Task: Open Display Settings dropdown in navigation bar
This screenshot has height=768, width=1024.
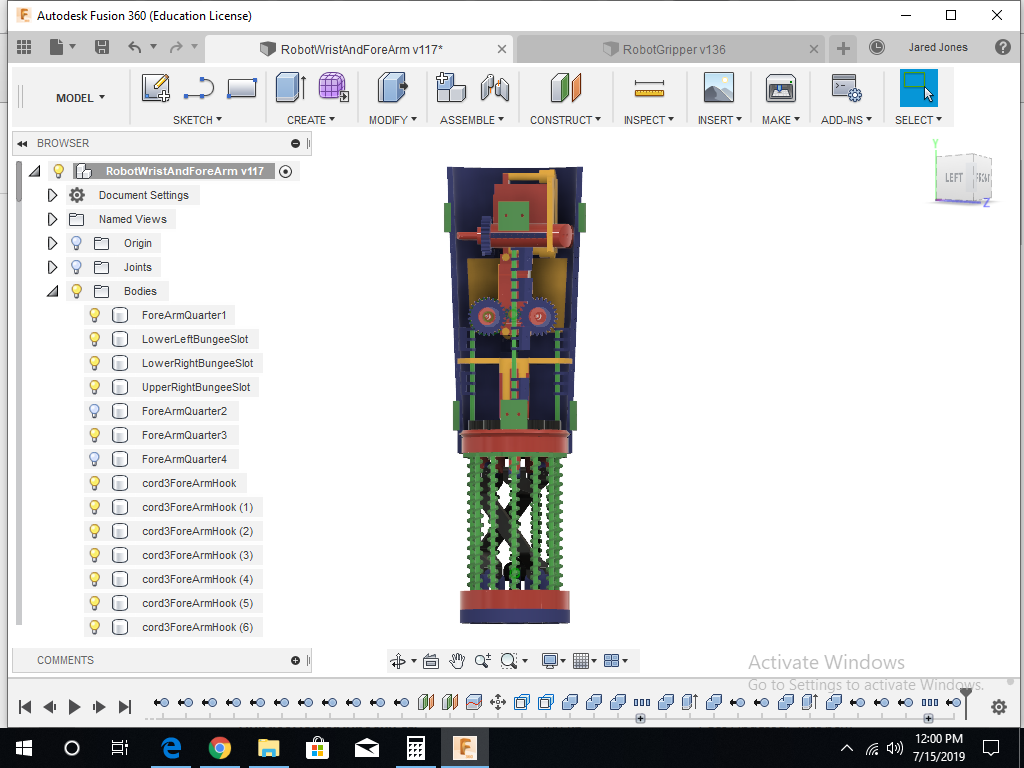Action: click(552, 662)
